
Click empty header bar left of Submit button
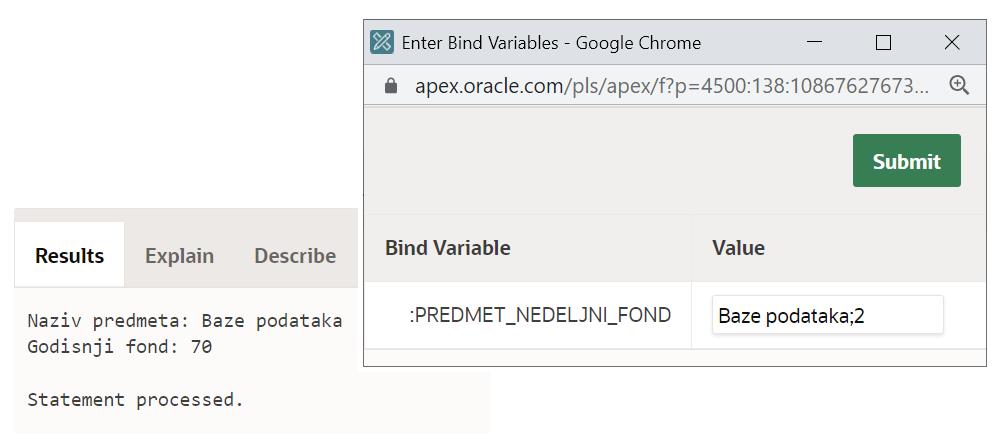click(x=600, y=161)
